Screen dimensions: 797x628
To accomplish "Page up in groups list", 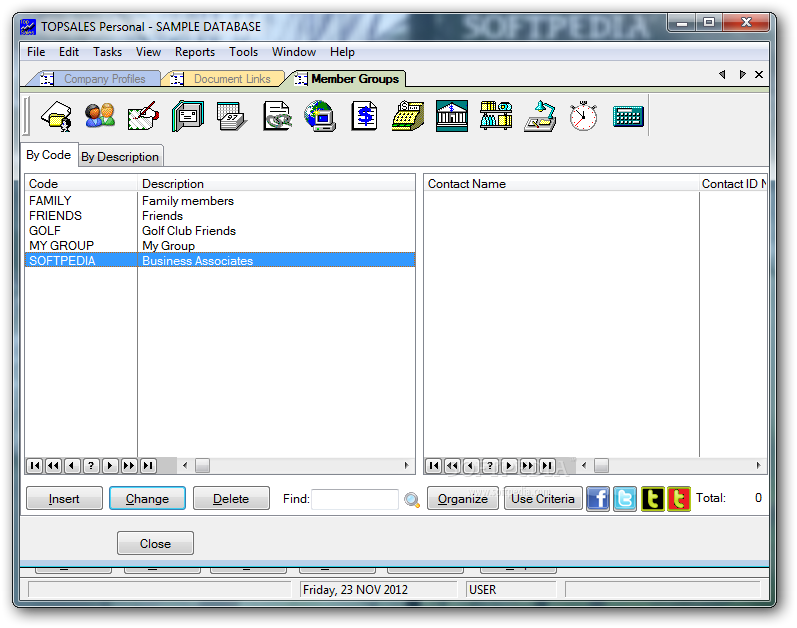I will coord(53,465).
